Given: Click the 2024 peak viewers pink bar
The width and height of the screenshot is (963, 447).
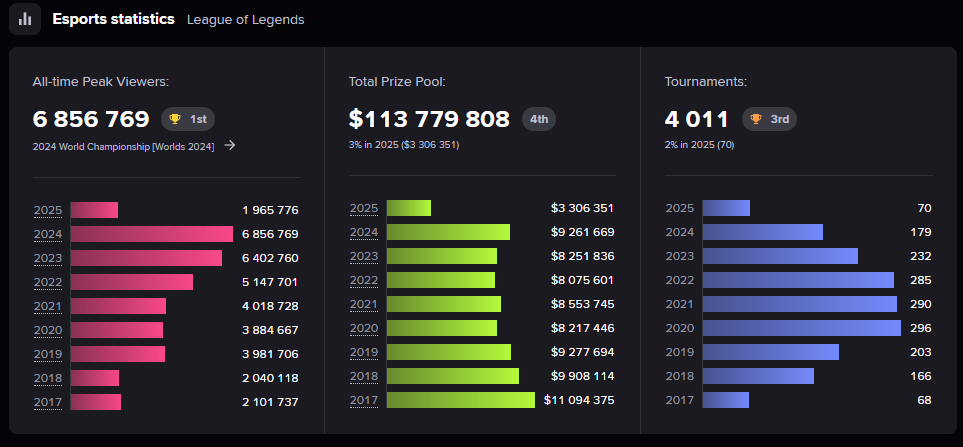Looking at the screenshot, I should pos(151,234).
